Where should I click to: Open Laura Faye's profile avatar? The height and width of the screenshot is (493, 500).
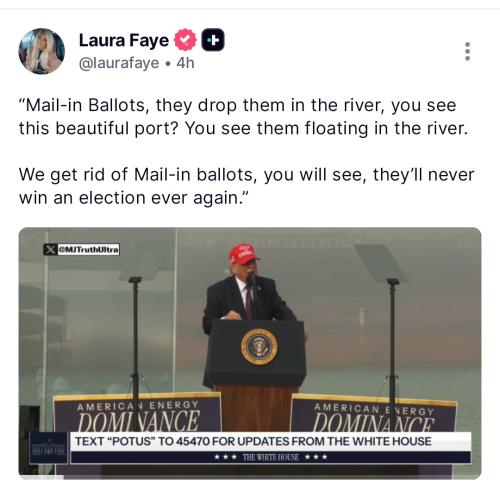[x=42, y=51]
